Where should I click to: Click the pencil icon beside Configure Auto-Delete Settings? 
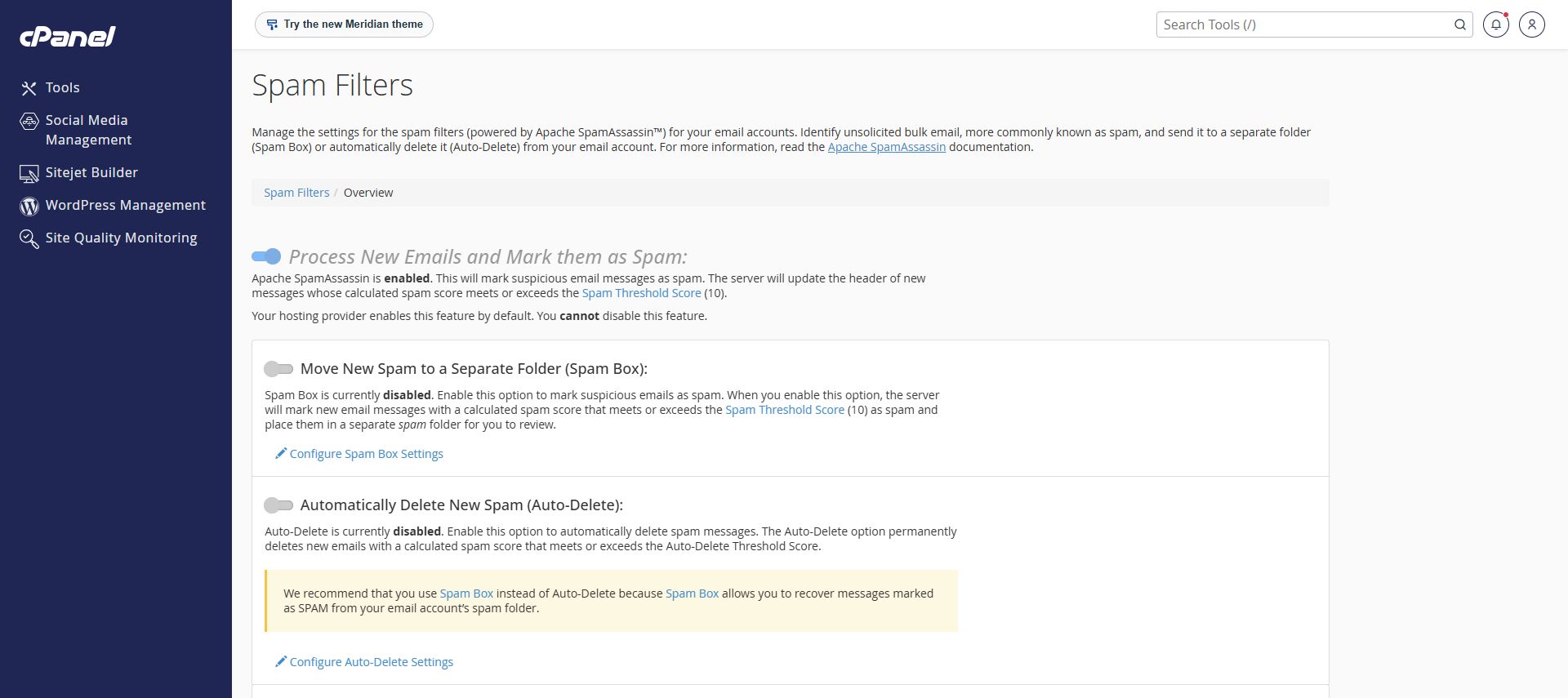281,661
